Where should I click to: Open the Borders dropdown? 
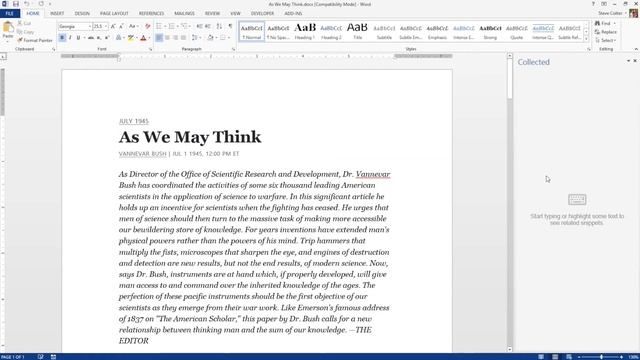[229, 38]
